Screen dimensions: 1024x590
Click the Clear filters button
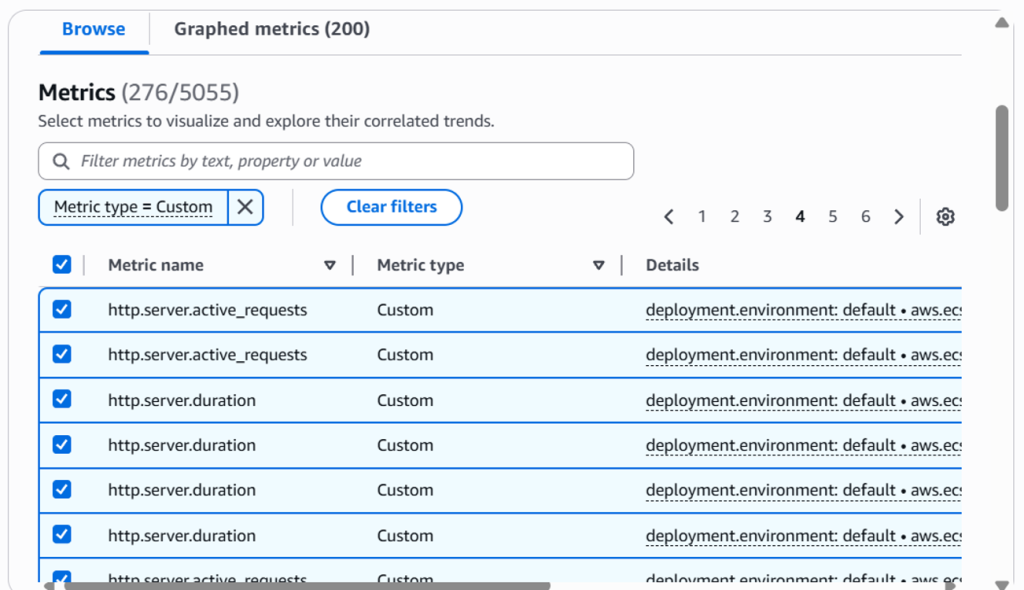(x=391, y=207)
